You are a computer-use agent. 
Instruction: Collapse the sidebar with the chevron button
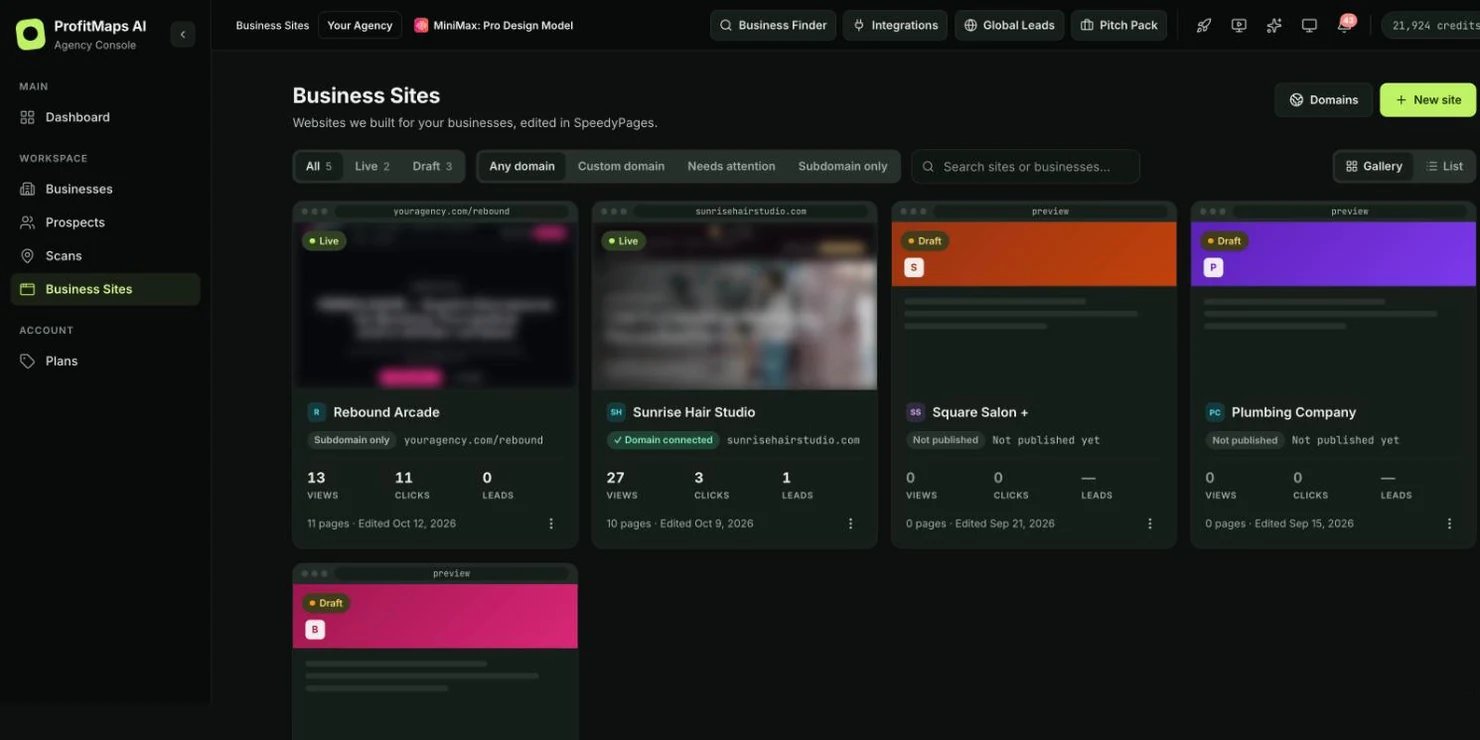coord(183,34)
